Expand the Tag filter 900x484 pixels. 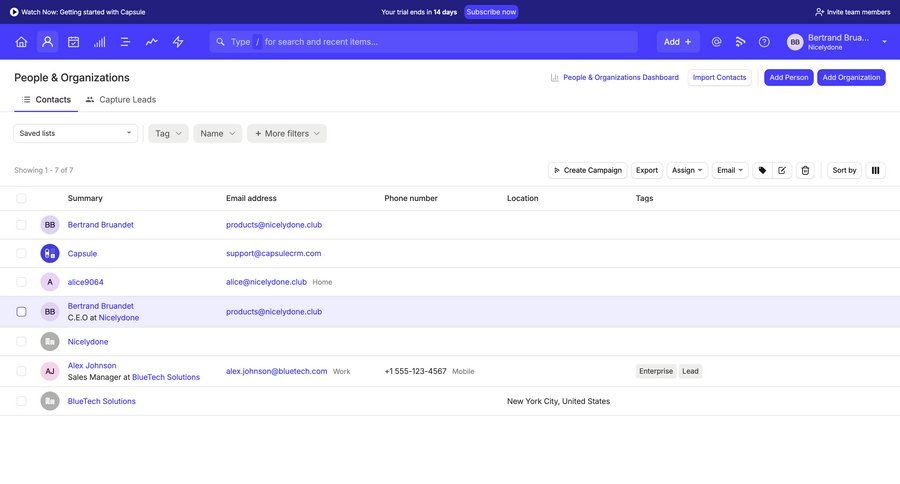tap(168, 133)
